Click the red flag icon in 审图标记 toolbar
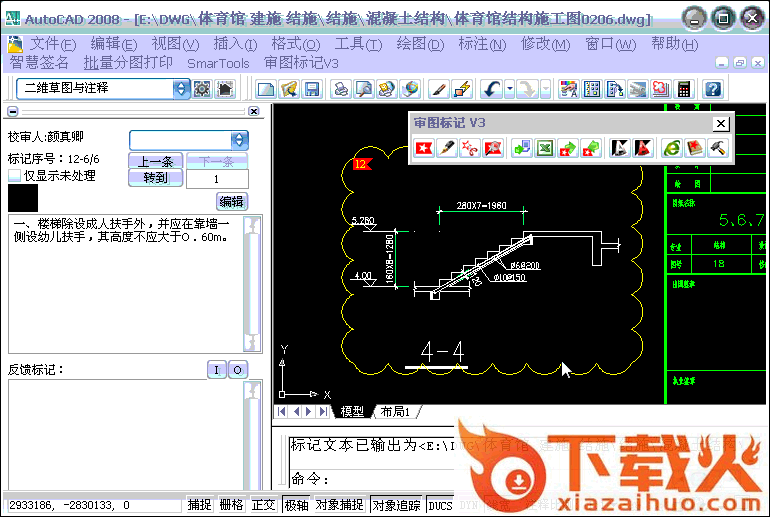Image resolution: width=770 pixels, height=517 pixels. (x=424, y=148)
